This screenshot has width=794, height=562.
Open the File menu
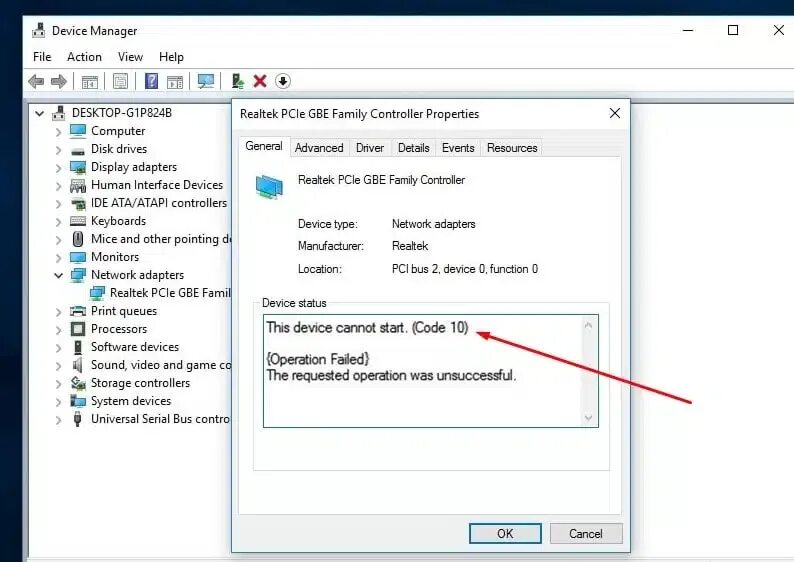(x=42, y=57)
